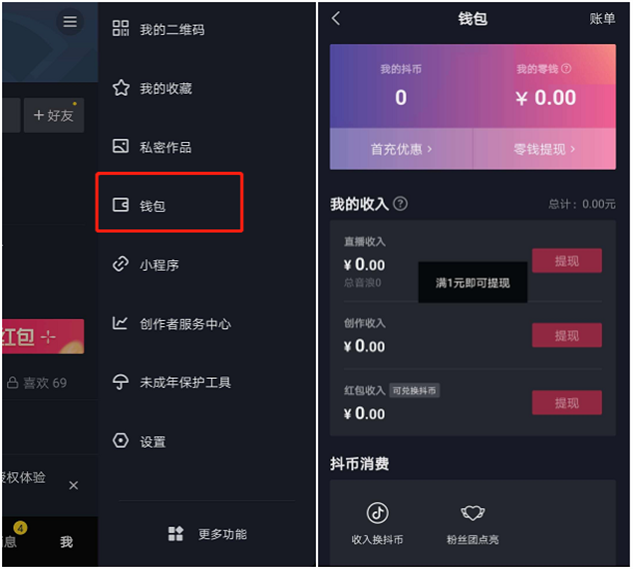This screenshot has height=569, width=633.
Task: Go back using the wallet back arrow
Action: coord(335,18)
